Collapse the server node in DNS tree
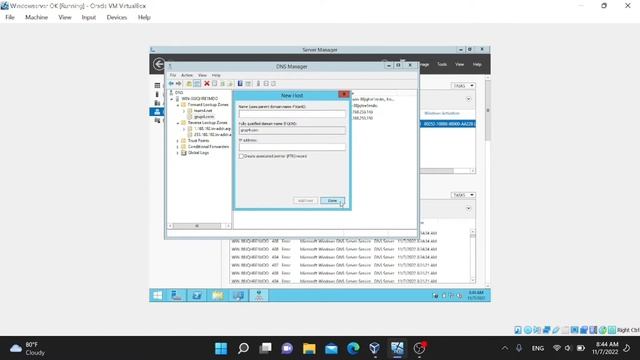640x360 pixels. click(172, 99)
